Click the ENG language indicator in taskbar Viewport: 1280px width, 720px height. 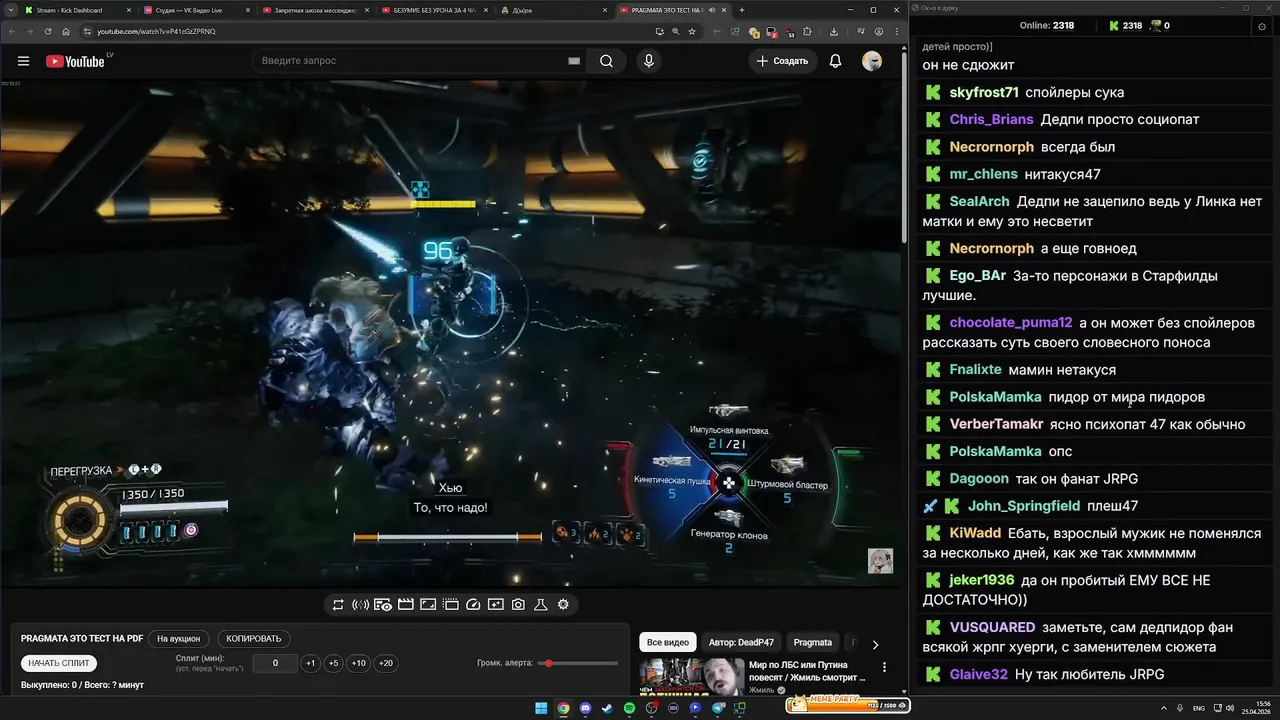click(x=1199, y=708)
